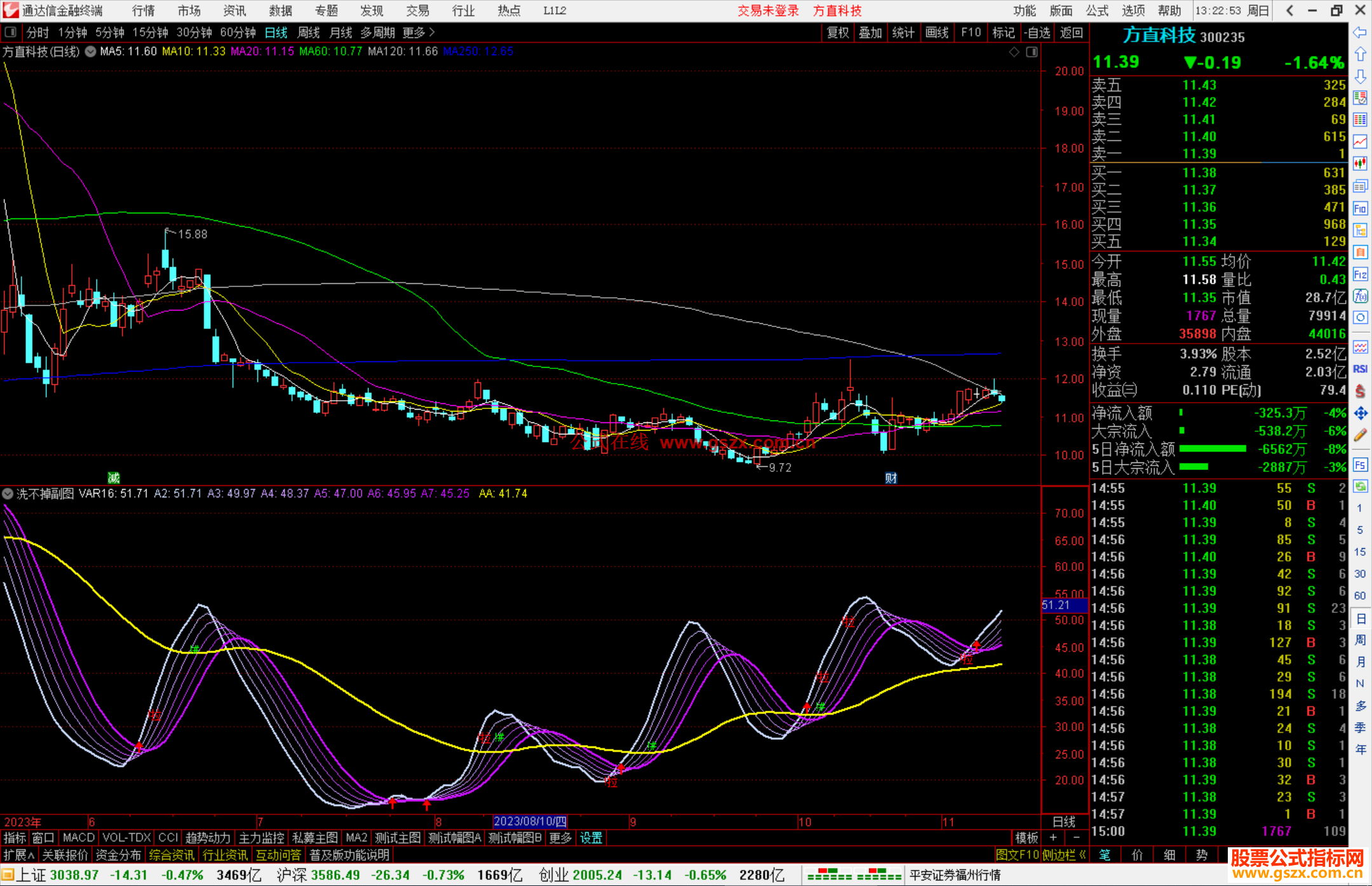Switch to the 周线 weekly period tab

tap(309, 32)
